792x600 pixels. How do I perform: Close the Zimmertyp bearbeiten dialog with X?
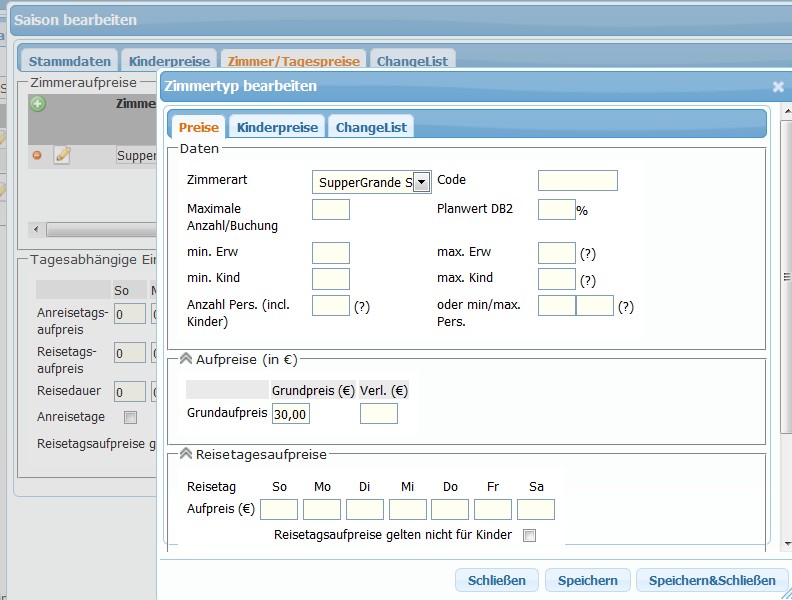coord(778,87)
